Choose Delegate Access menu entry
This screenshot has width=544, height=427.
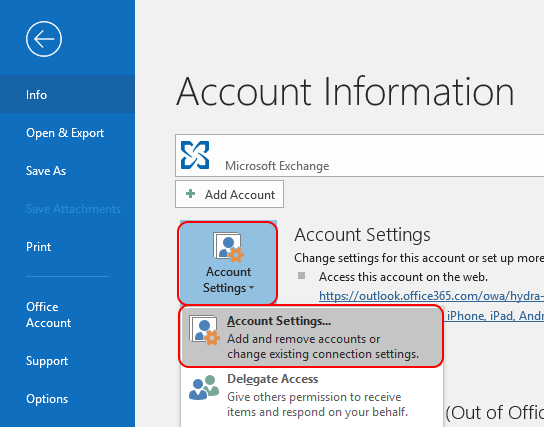tap(311, 396)
